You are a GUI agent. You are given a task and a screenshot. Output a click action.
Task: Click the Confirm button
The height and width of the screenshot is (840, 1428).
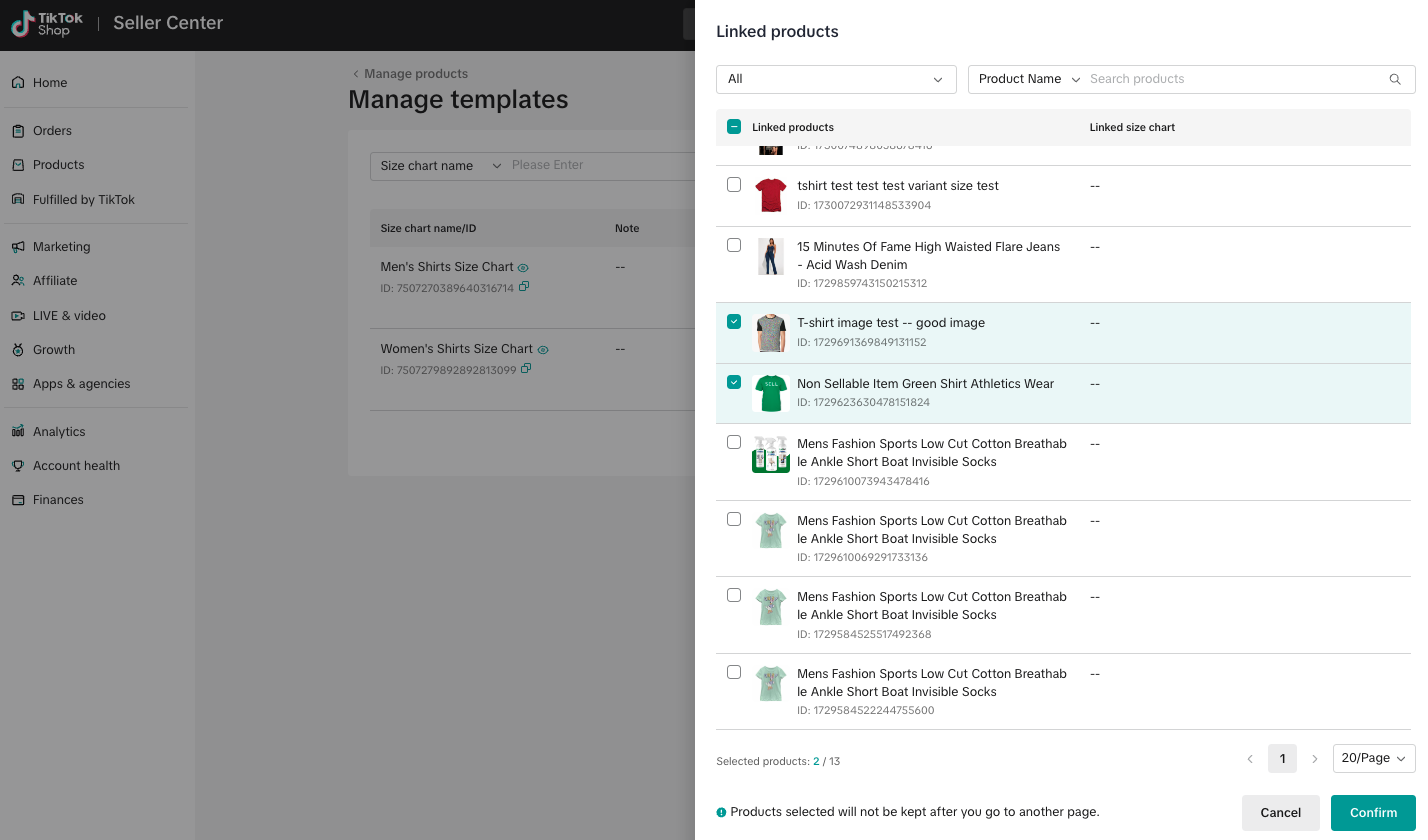click(1372, 813)
